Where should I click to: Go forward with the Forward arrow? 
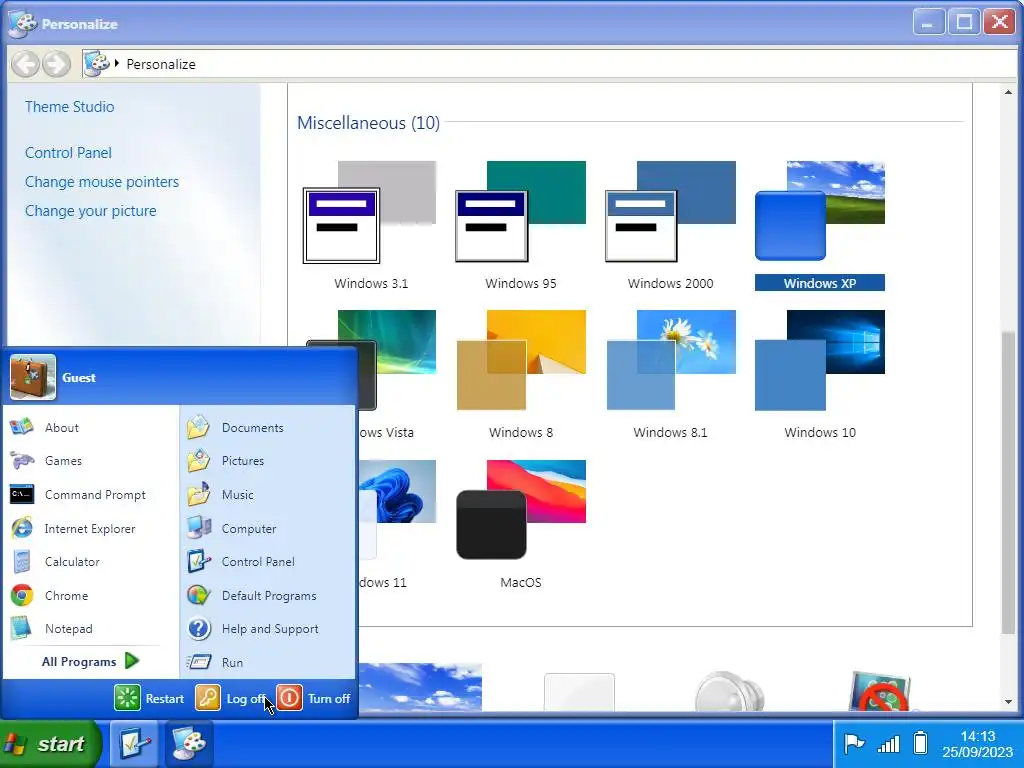pyautogui.click(x=56, y=64)
